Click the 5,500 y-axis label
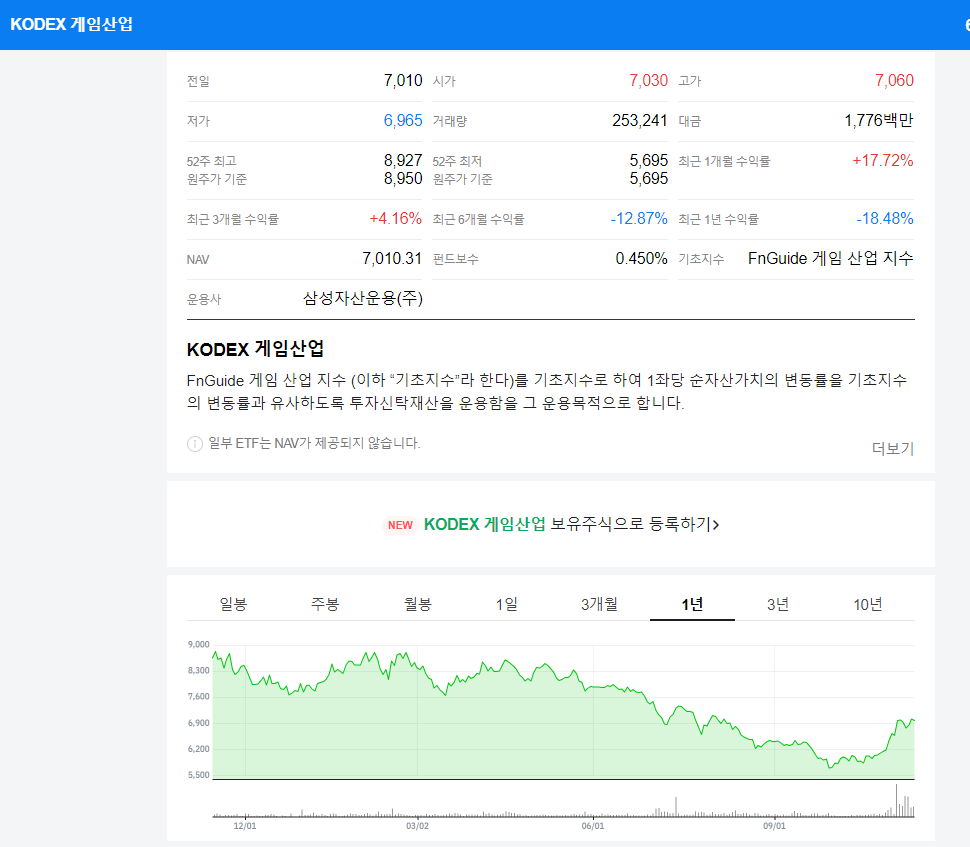Screen dimensions: 970x847 [199, 775]
